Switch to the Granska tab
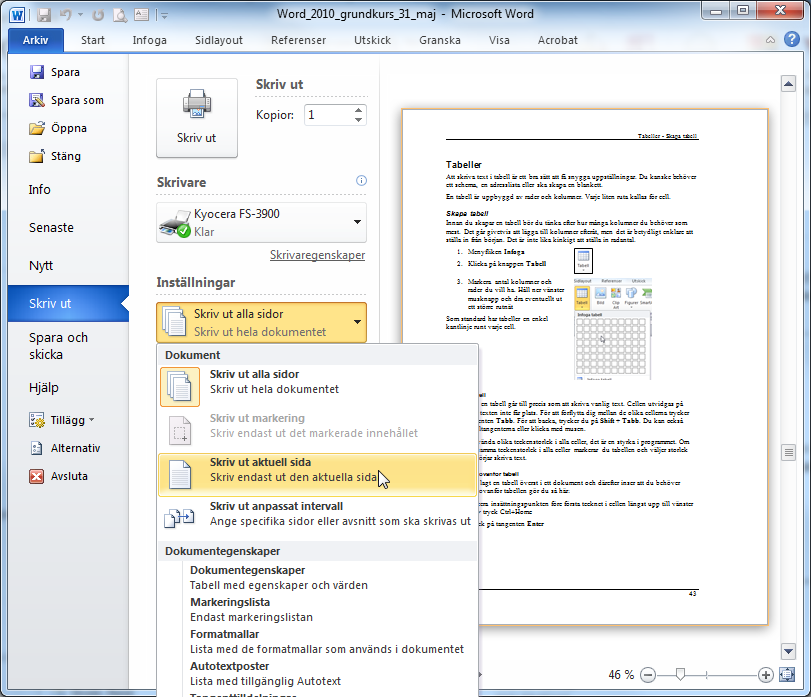The image size is (811, 697). coord(440,40)
